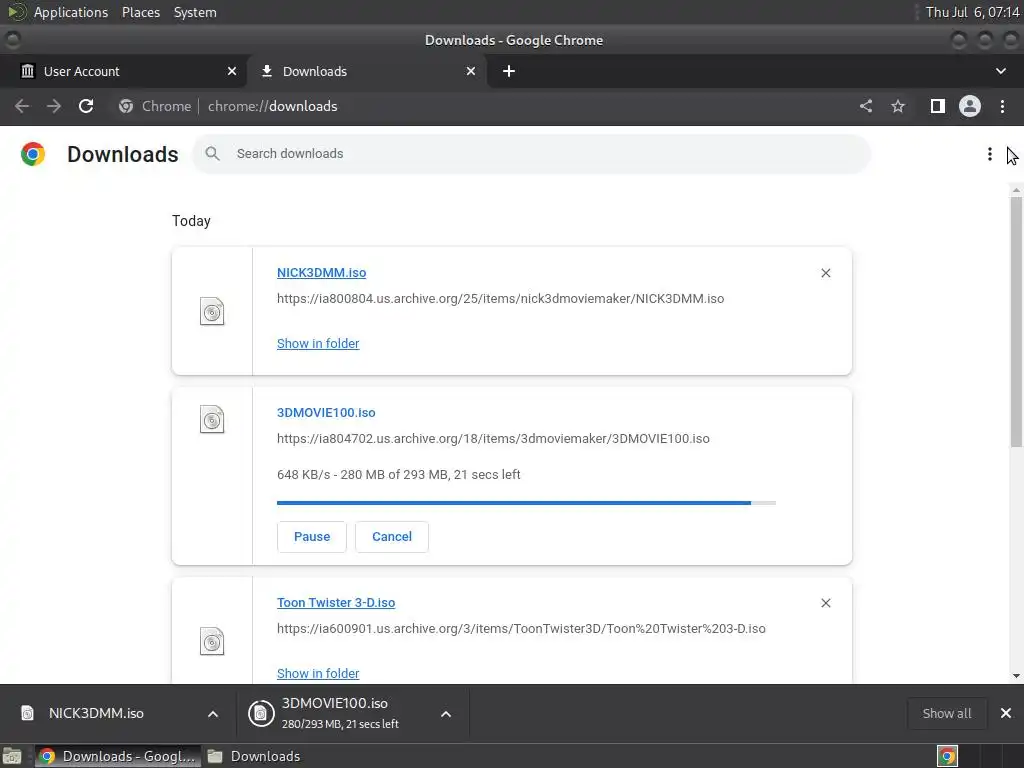Image resolution: width=1024 pixels, height=768 pixels.
Task: Click the Today date heading
Action: [x=191, y=221]
